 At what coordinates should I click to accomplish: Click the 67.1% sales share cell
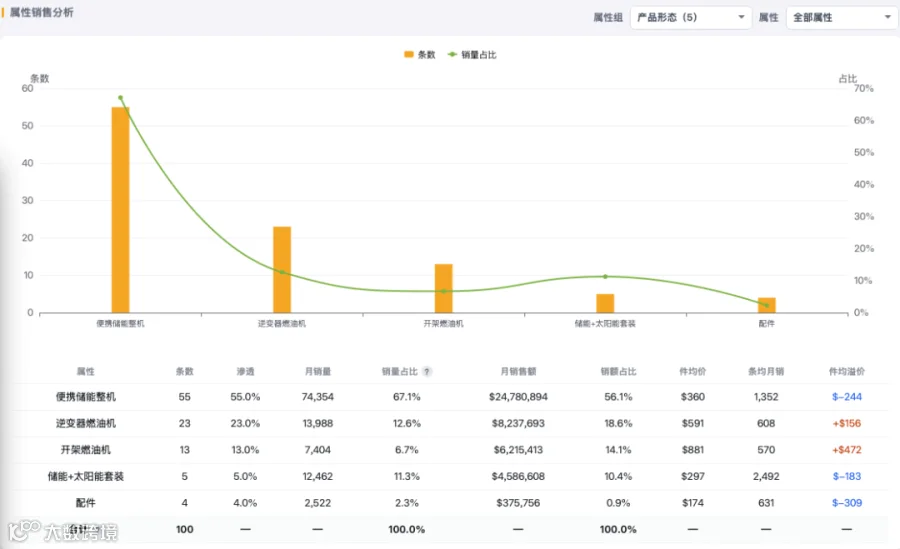point(406,397)
